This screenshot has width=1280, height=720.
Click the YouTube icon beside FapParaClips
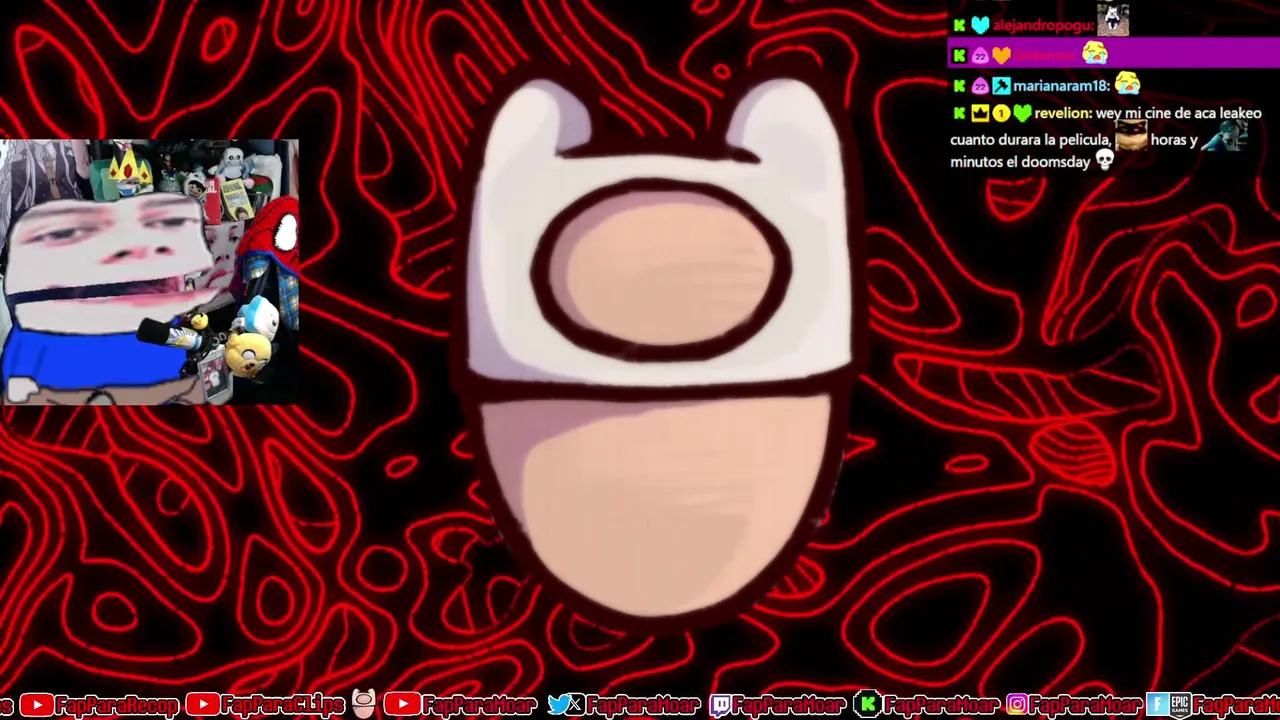202,706
